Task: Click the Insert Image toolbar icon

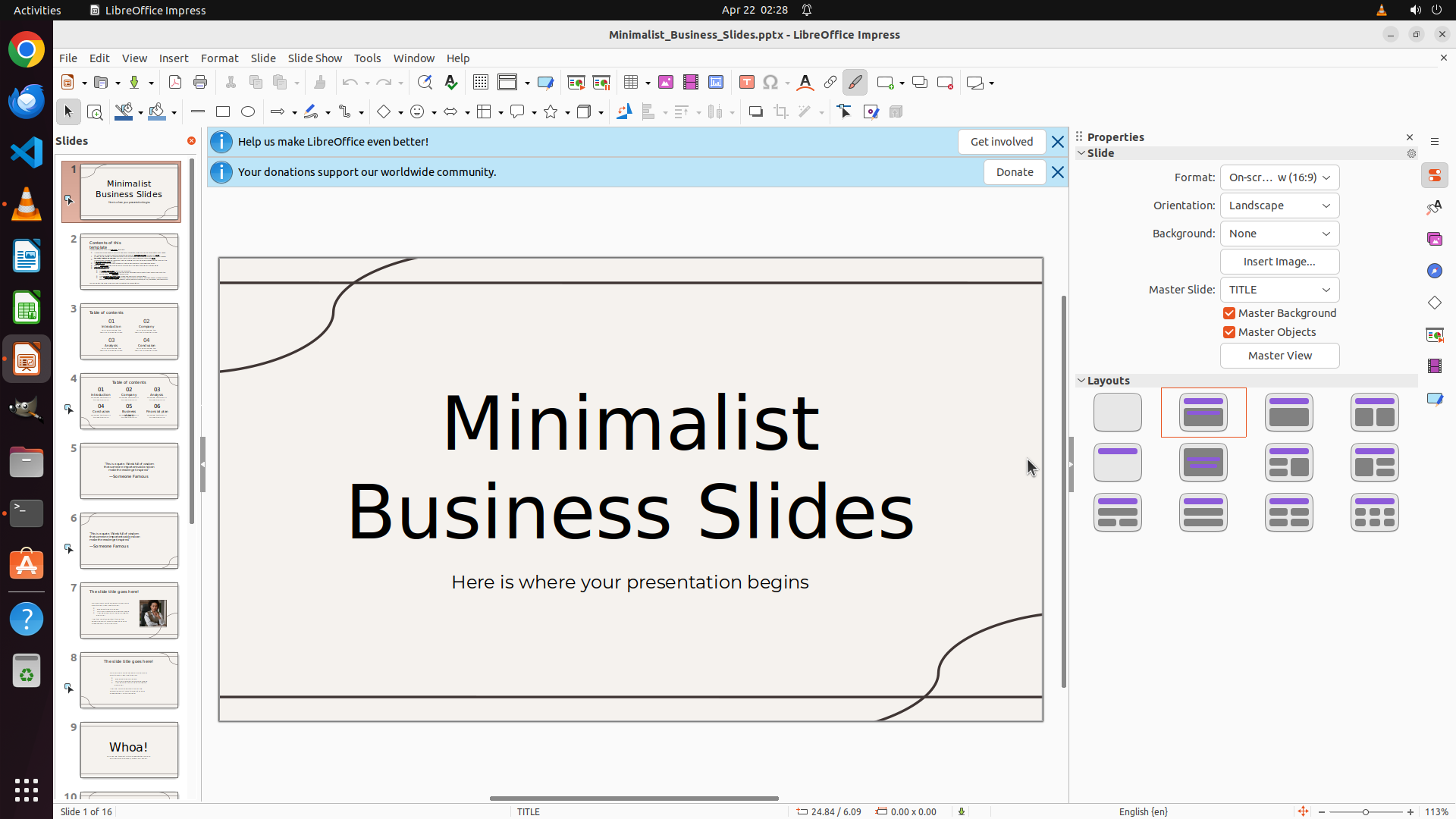Action: [x=666, y=83]
